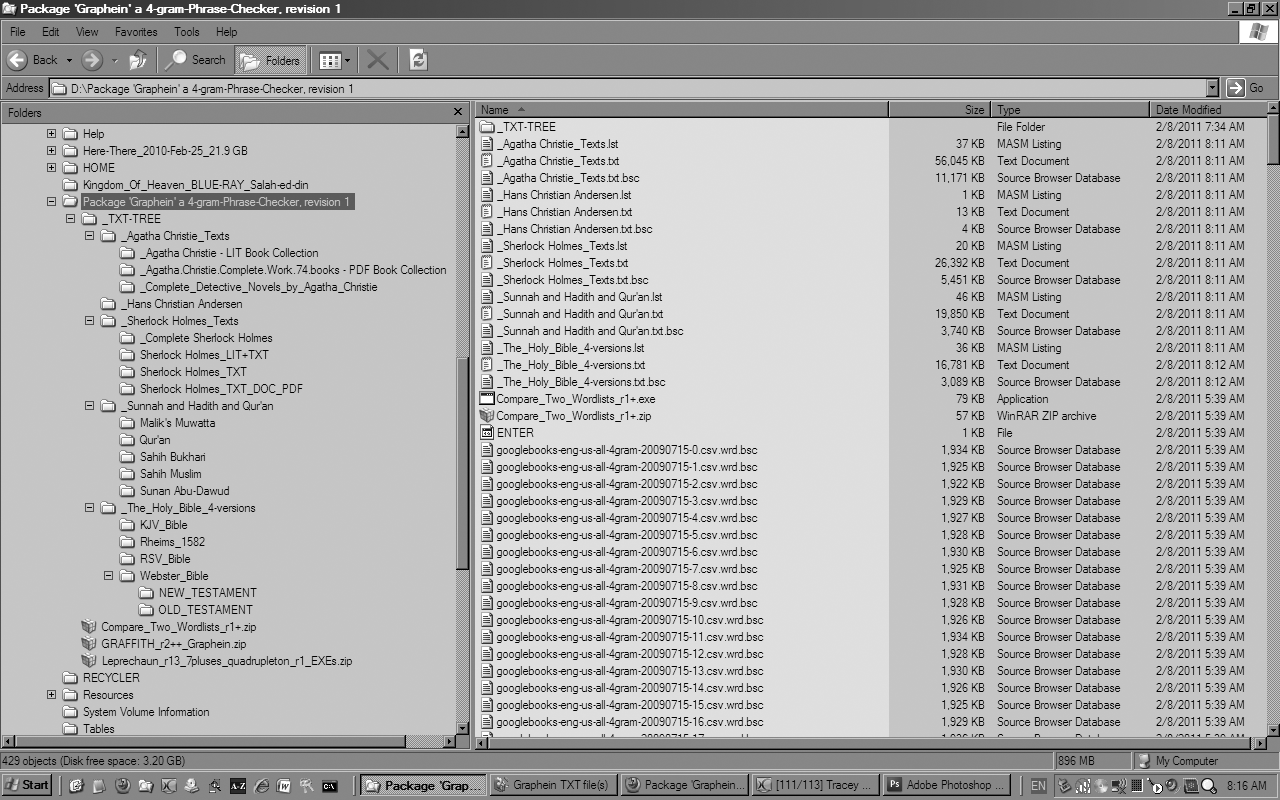Sort by the Name column header
Viewport: 1280px width, 800px height.
point(682,109)
